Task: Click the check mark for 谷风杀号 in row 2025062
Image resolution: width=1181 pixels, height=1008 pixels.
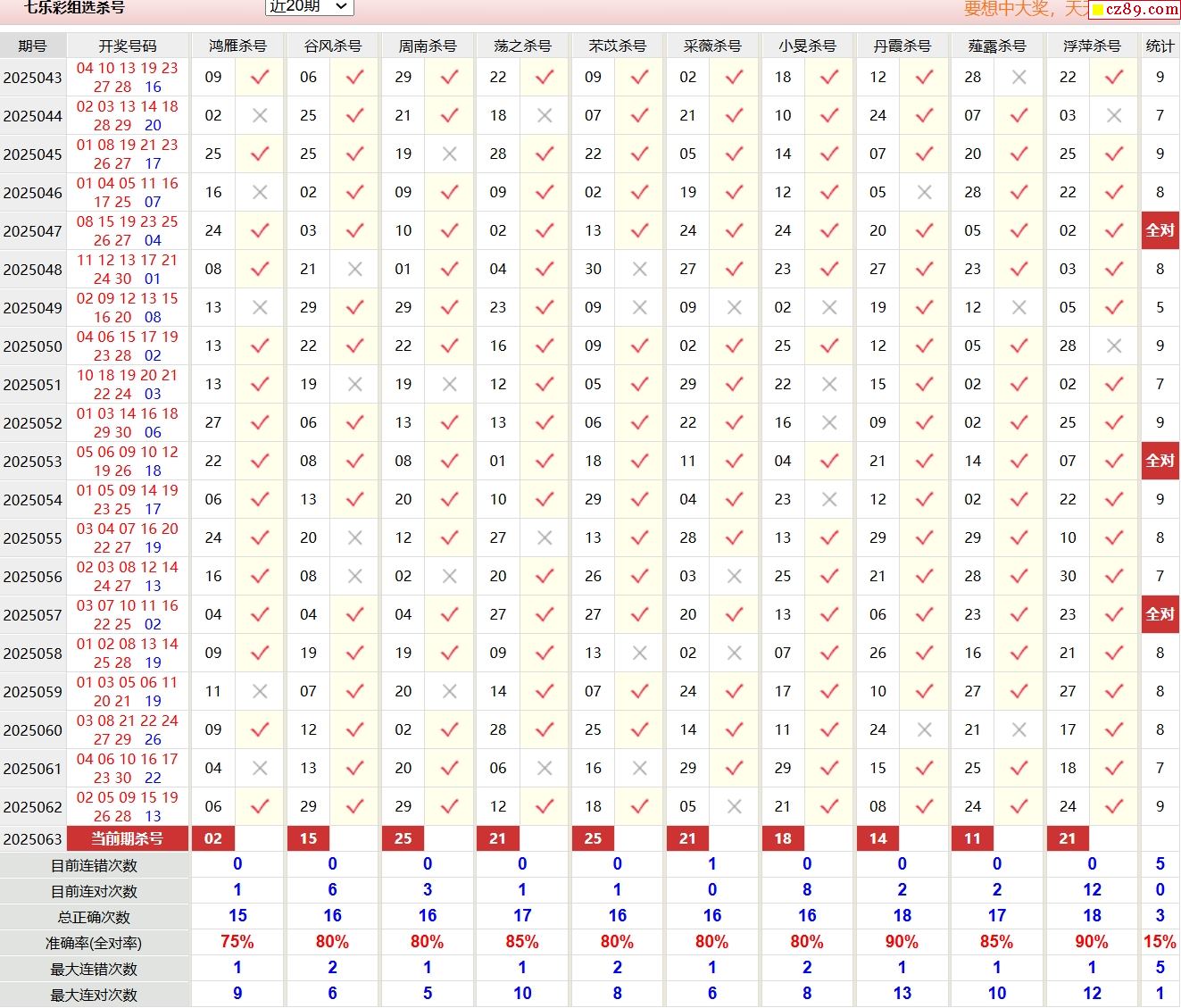Action: 354,807
